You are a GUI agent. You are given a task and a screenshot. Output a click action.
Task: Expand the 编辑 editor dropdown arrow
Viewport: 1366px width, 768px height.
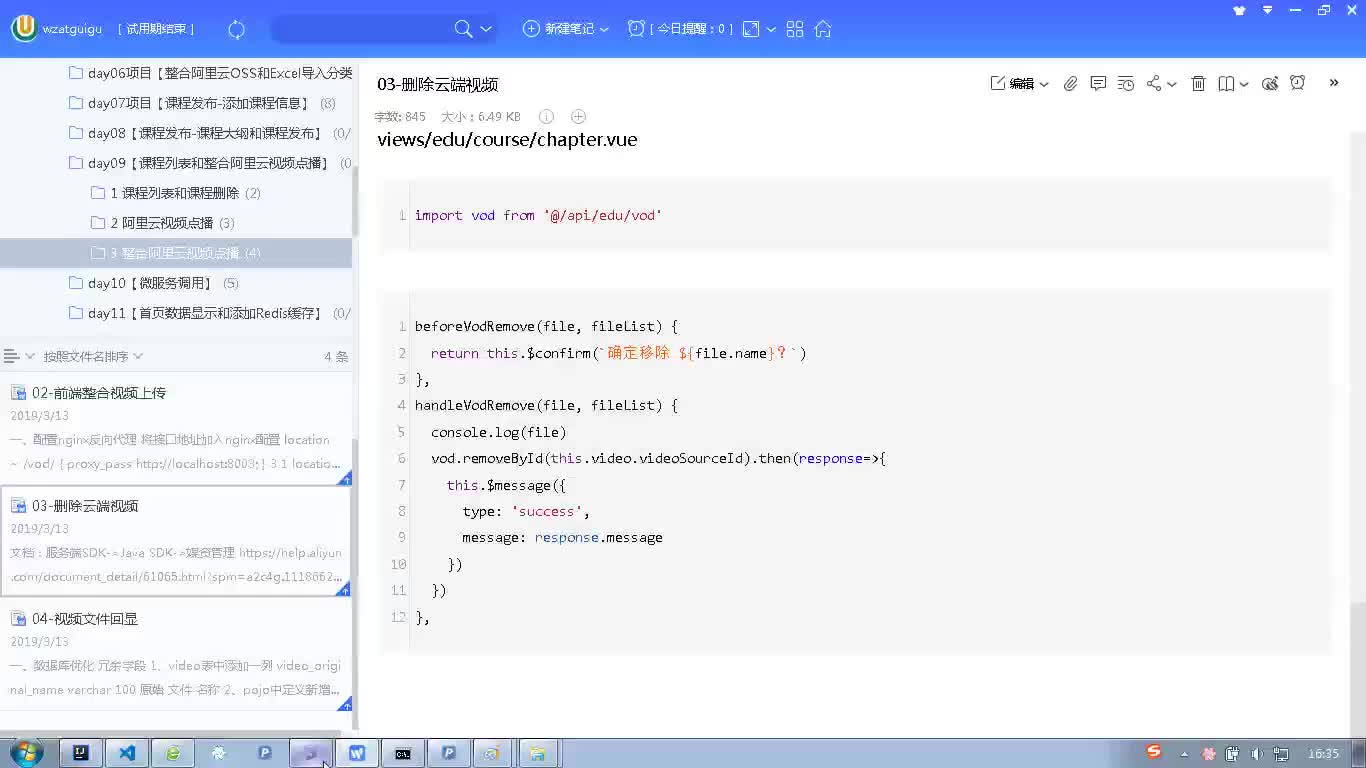click(1044, 85)
